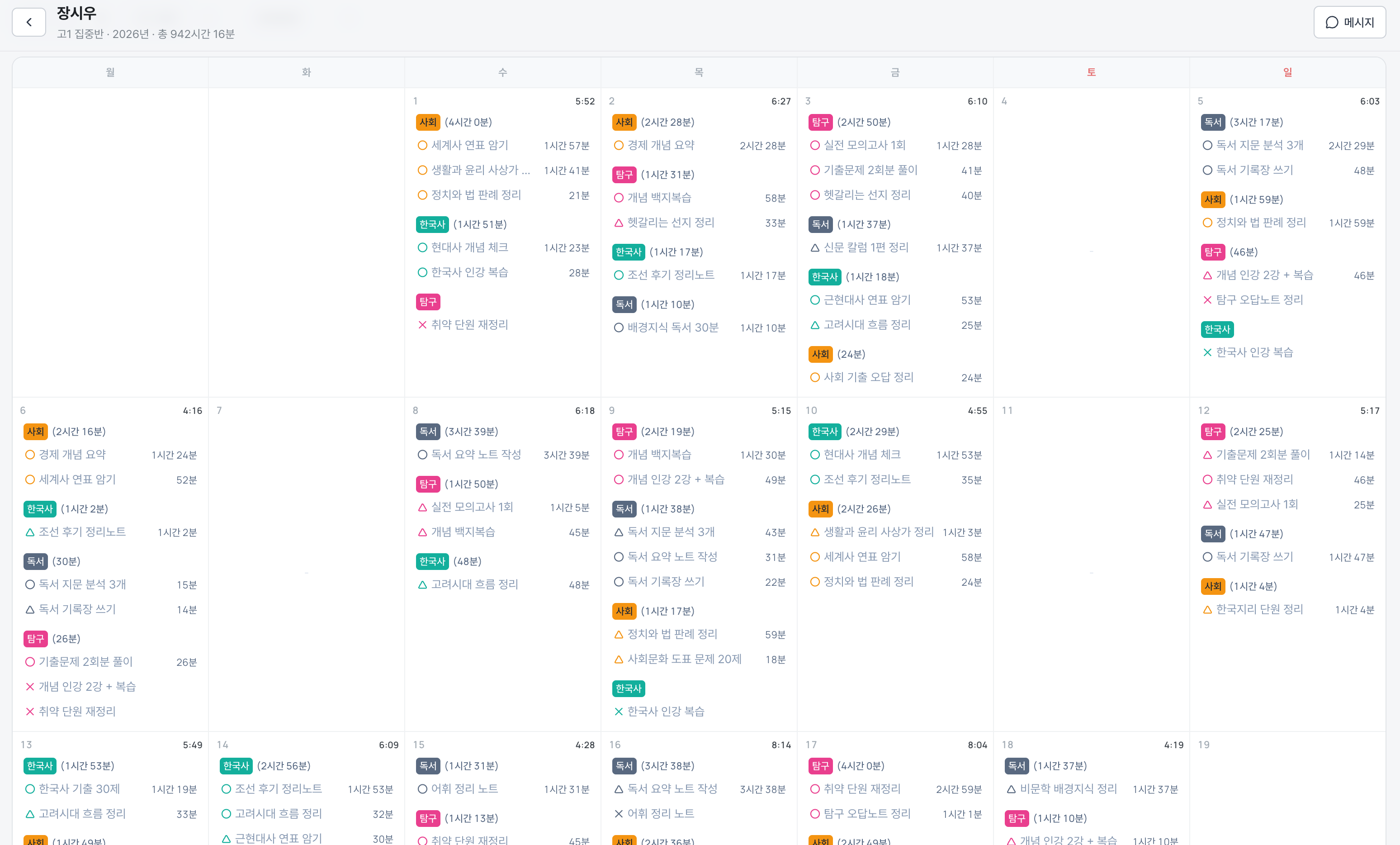Click X icon beside 한국사 인강 복습 on day 5
The height and width of the screenshot is (845, 1400).
1207,352
